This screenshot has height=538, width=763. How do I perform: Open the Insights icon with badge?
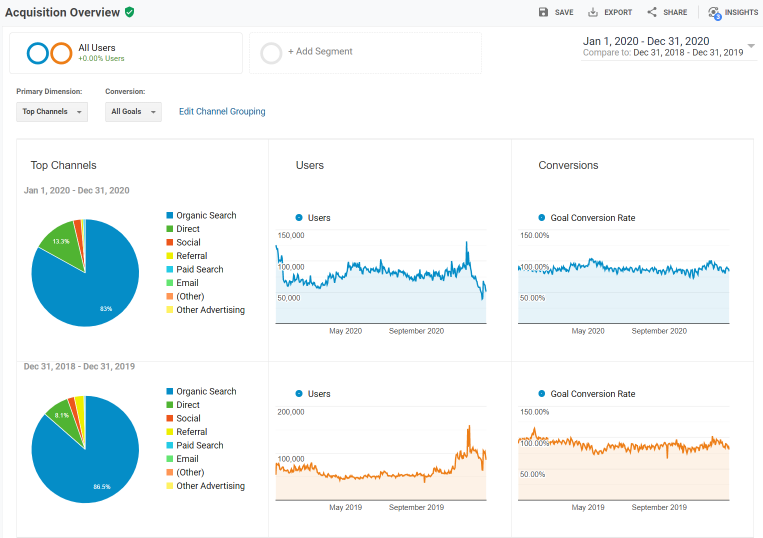click(x=714, y=13)
